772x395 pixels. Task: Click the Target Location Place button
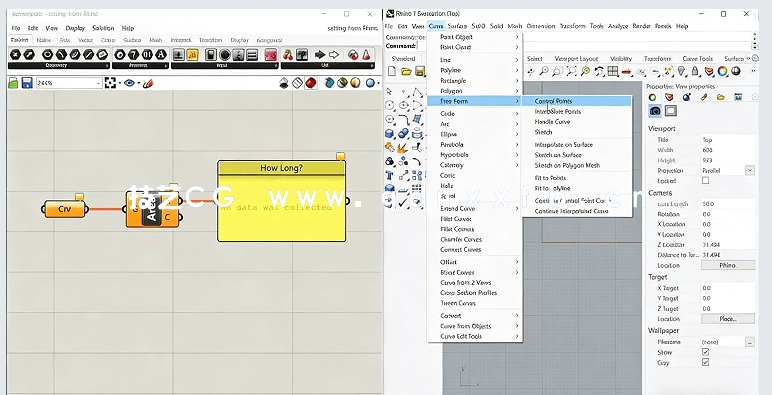click(728, 319)
